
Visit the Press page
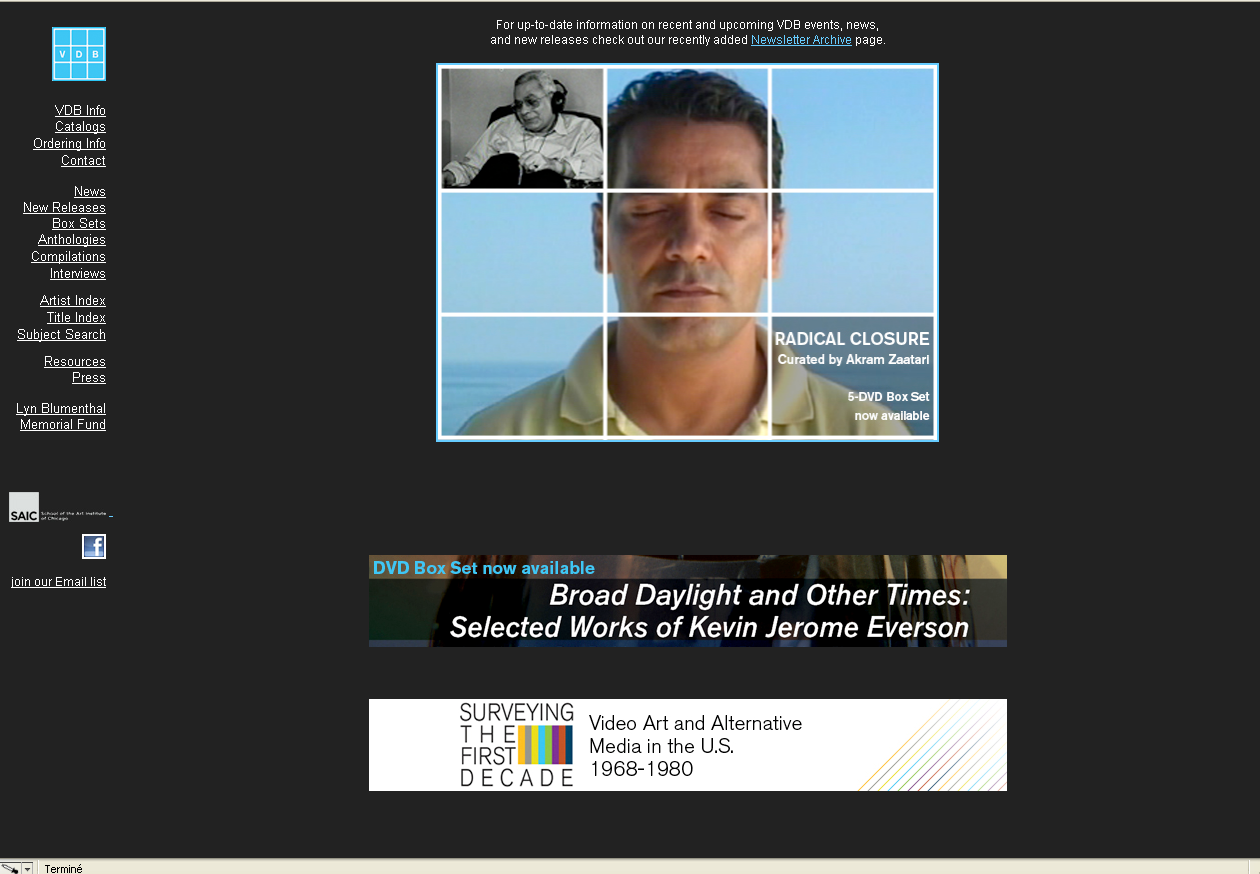tap(89, 378)
